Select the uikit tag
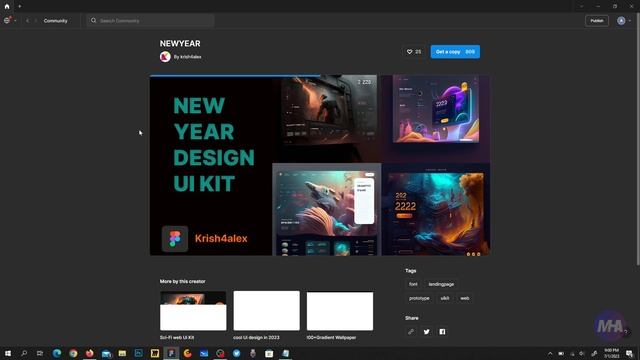Viewport: 640px width, 360px height. (445, 298)
